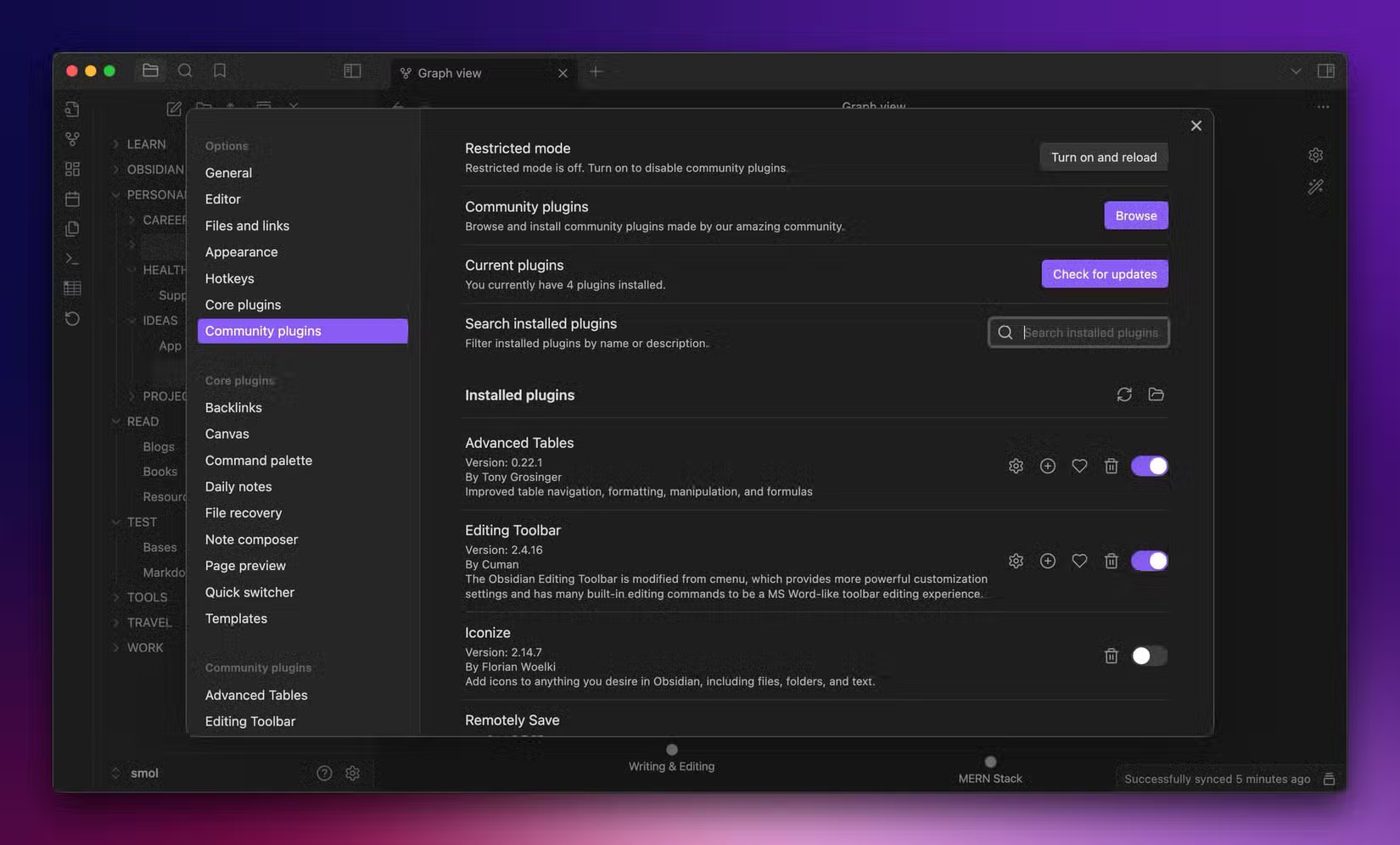Turn off the Editing Toolbar plugin toggle
This screenshot has width=1400, height=845.
click(1149, 560)
